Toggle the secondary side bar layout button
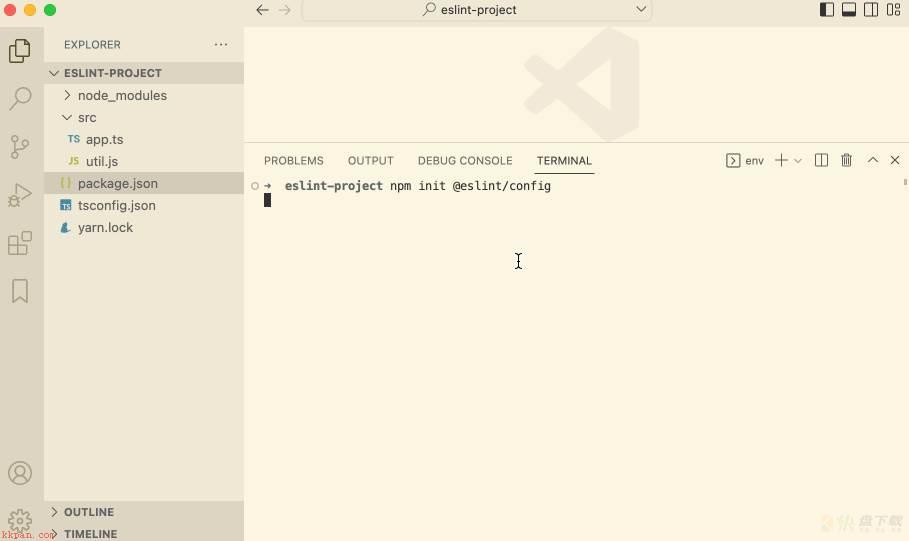Image resolution: width=909 pixels, height=541 pixels. point(871,10)
